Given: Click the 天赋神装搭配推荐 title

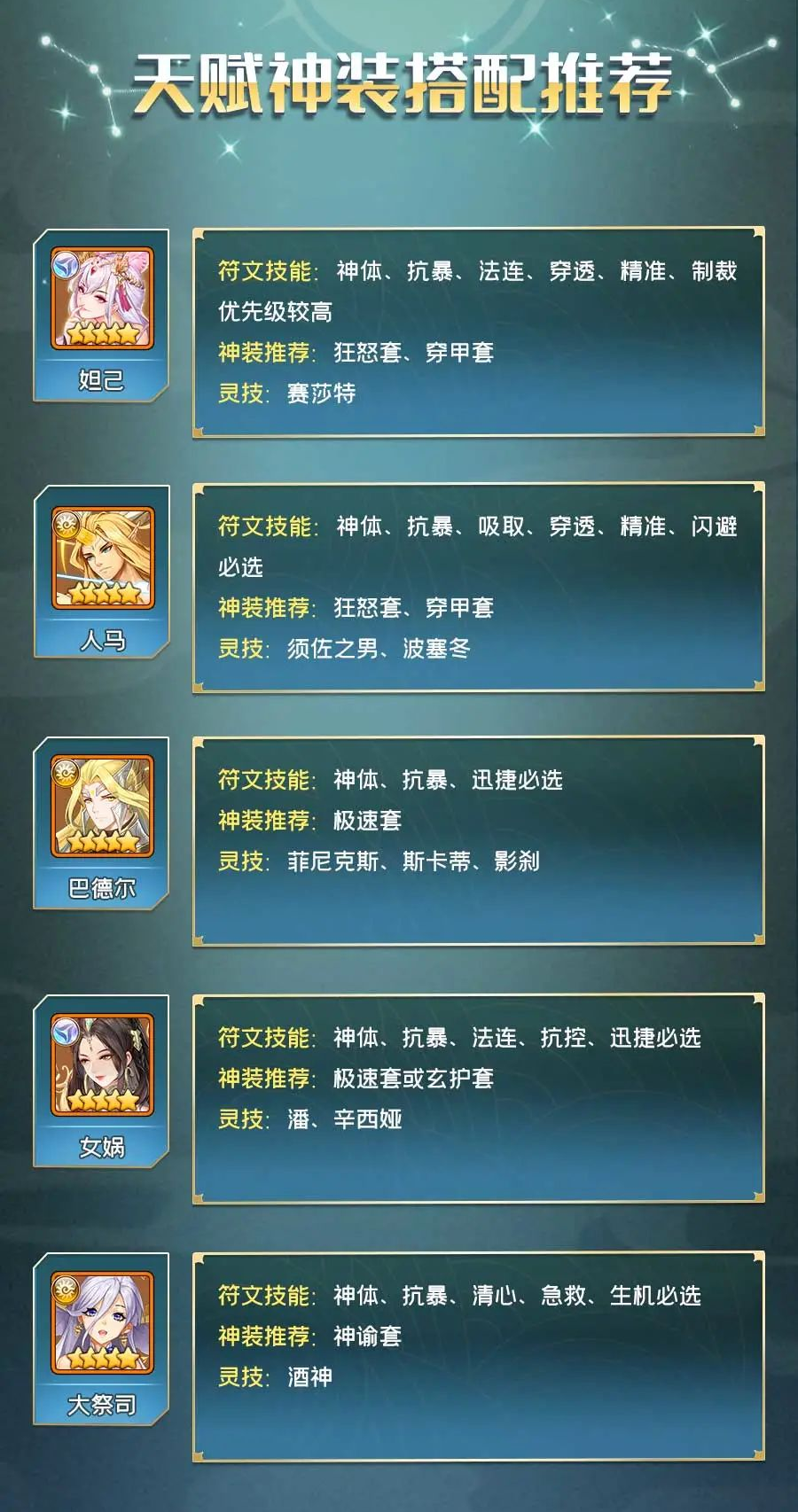Looking at the screenshot, I should [x=402, y=86].
